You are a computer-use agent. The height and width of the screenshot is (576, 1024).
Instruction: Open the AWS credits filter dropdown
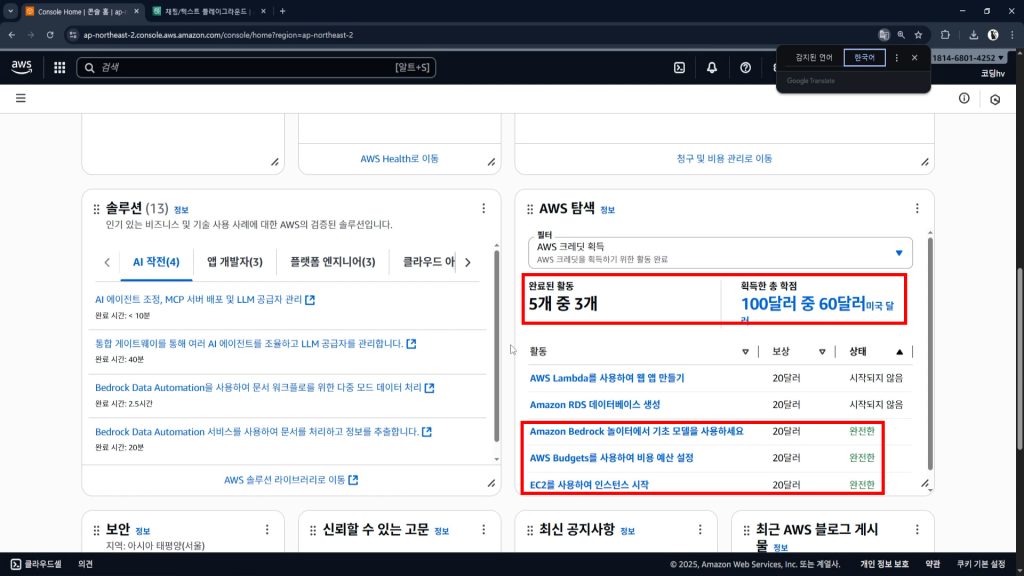pyautogui.click(x=720, y=253)
